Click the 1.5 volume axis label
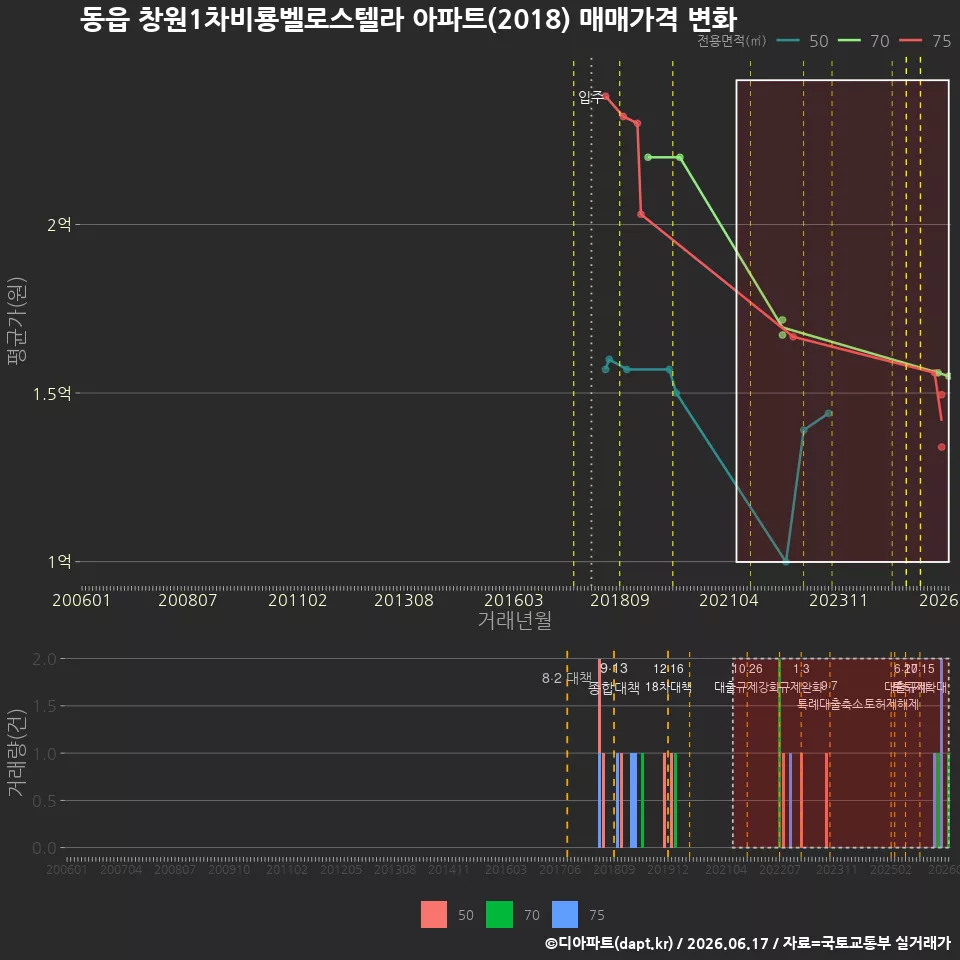 [x=44, y=707]
